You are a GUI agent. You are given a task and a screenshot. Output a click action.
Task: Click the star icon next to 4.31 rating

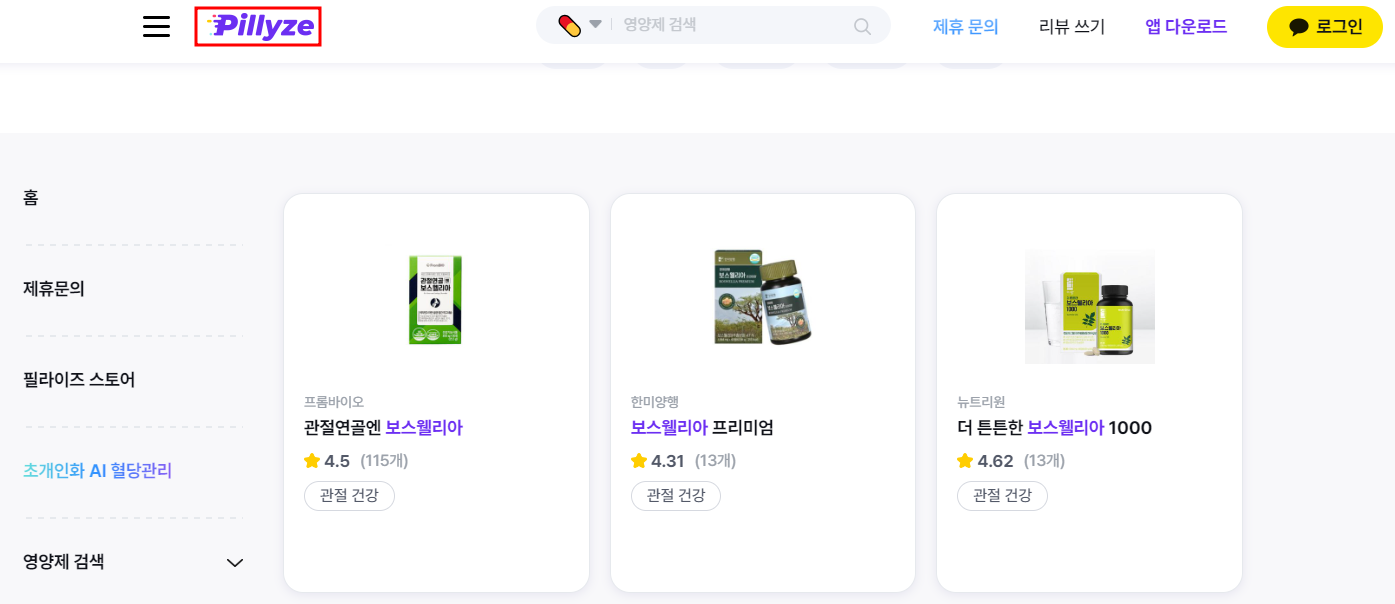[x=638, y=461]
